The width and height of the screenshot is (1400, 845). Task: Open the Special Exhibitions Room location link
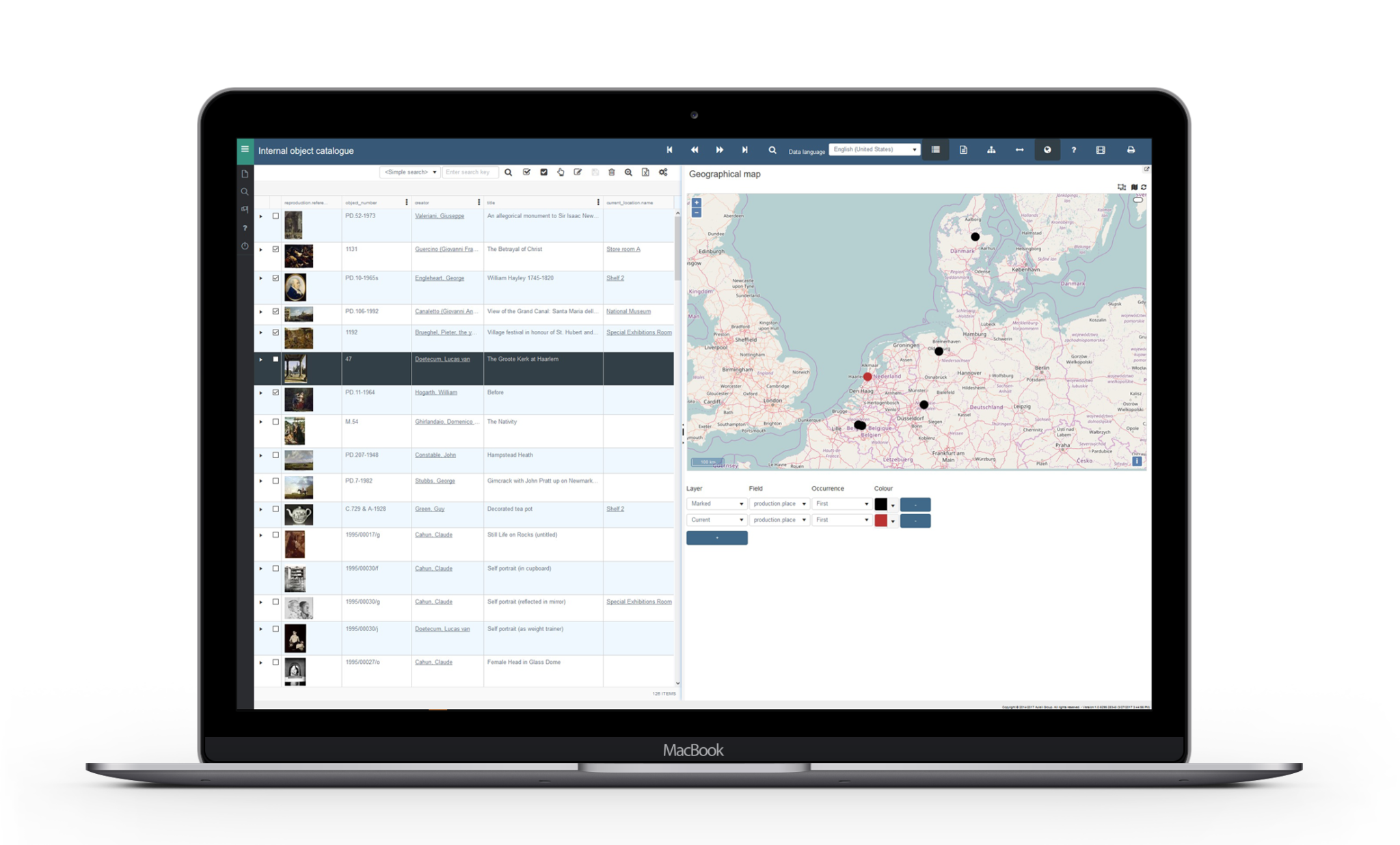click(638, 332)
